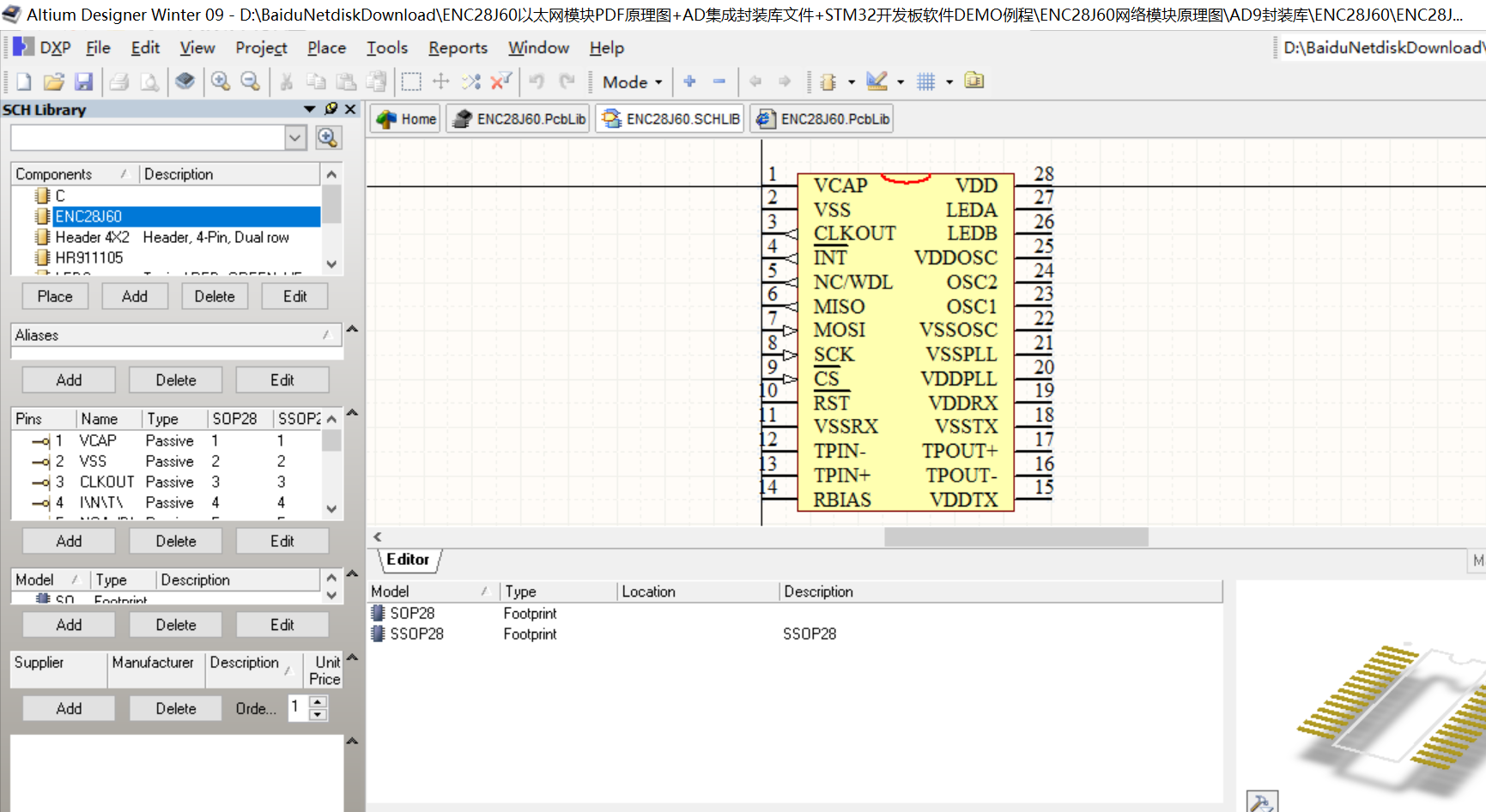Click the Print toolbar icon
The width and height of the screenshot is (1486, 812).
119,82
